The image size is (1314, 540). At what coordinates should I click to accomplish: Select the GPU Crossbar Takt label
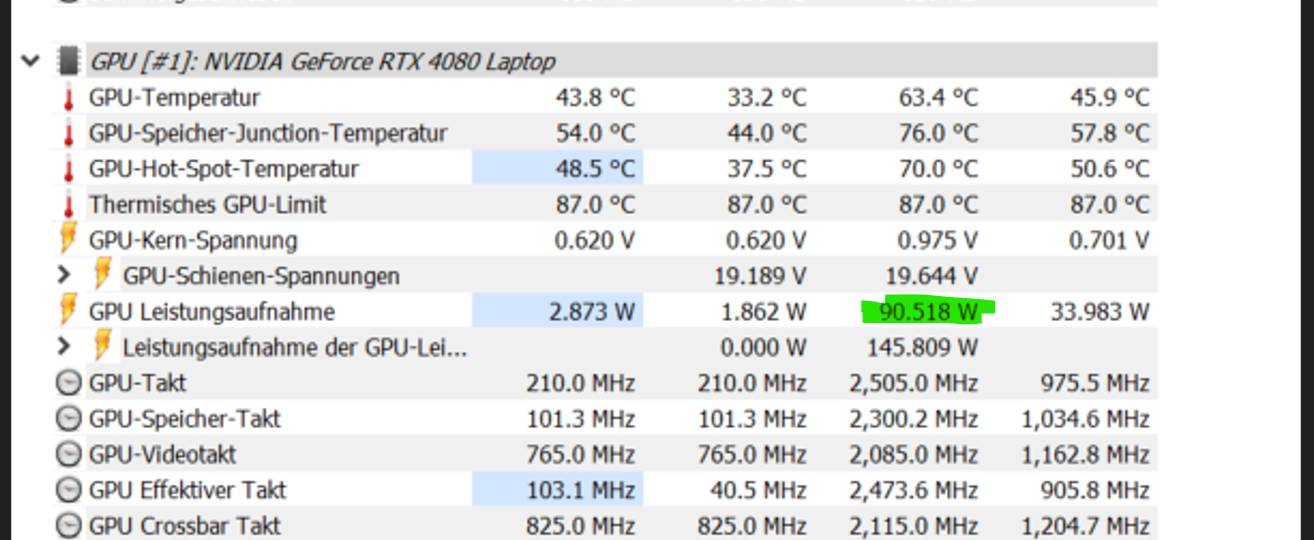tap(185, 525)
